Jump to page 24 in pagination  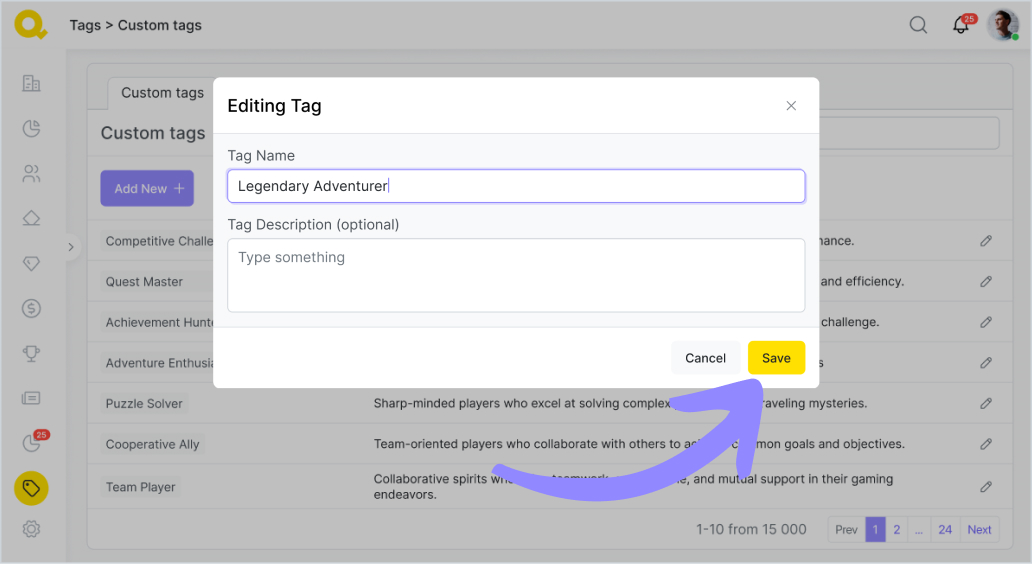pos(945,530)
